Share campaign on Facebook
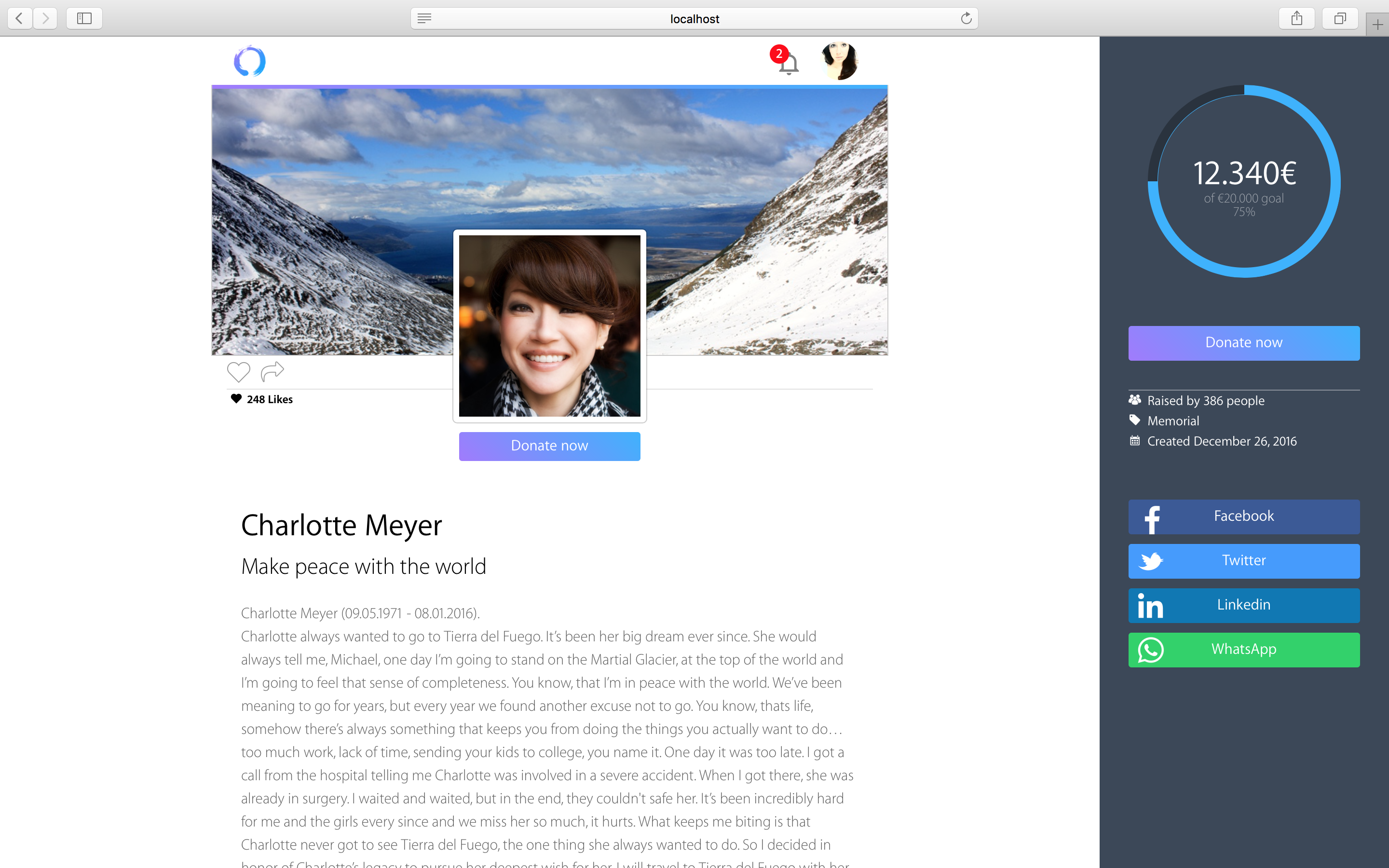 click(x=1243, y=516)
